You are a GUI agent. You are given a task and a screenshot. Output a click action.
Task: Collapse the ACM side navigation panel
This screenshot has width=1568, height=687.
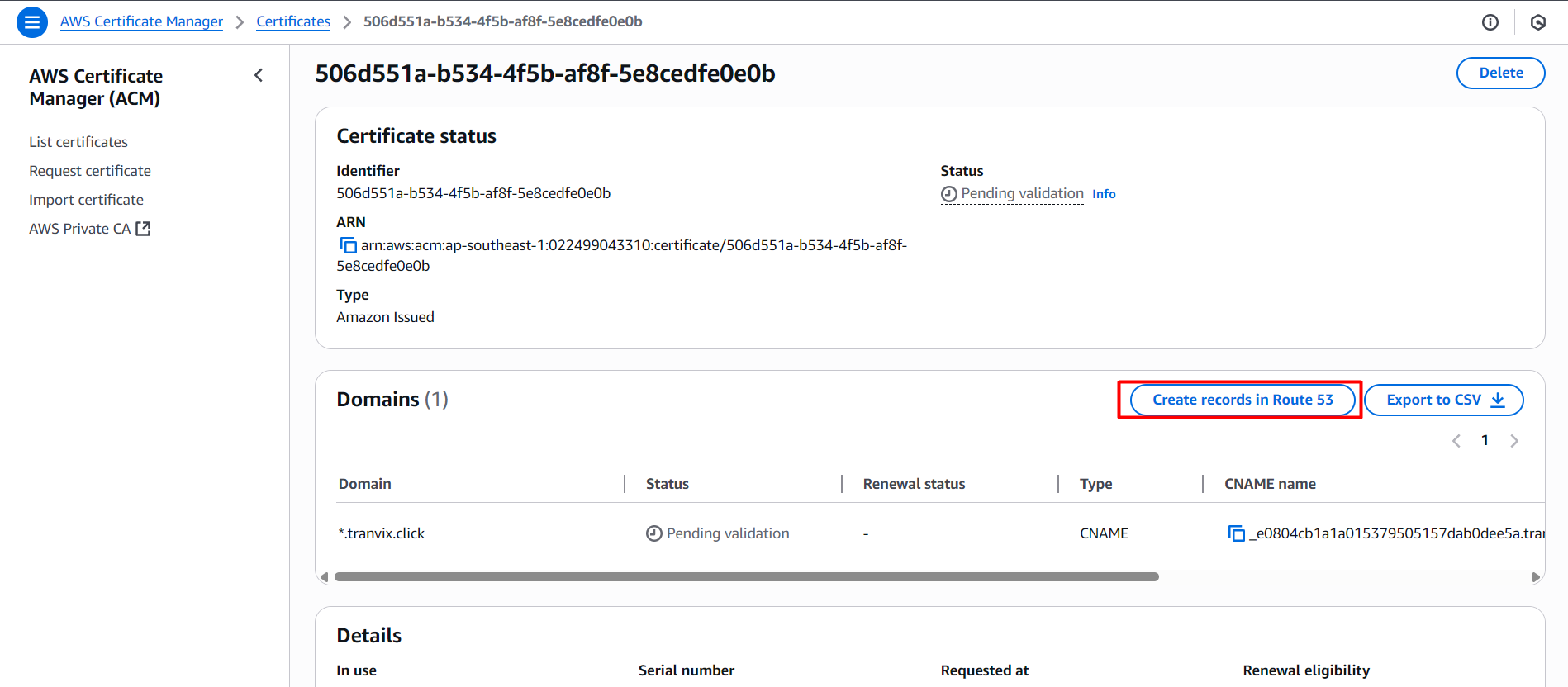(259, 76)
